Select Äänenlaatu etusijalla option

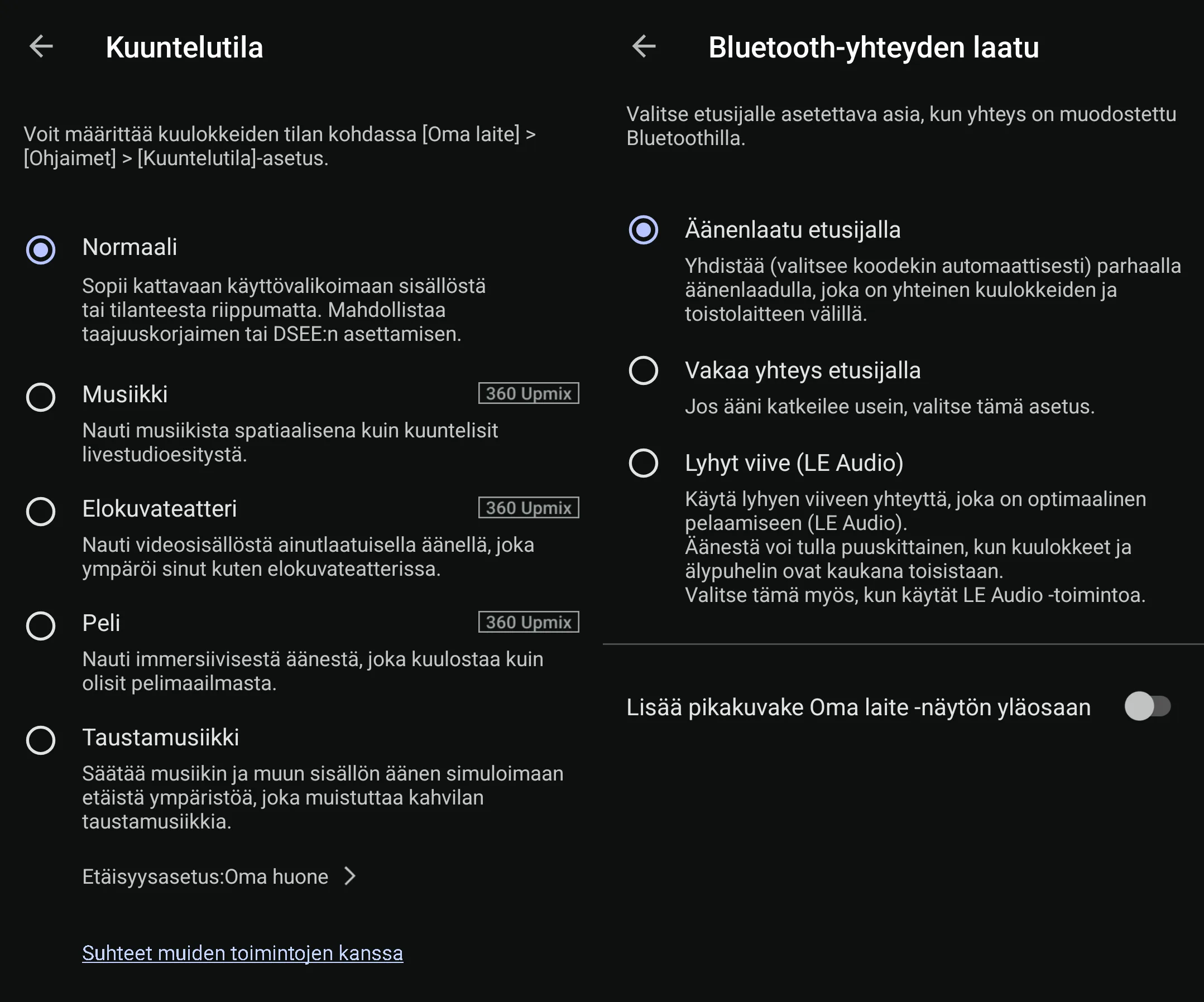point(643,230)
